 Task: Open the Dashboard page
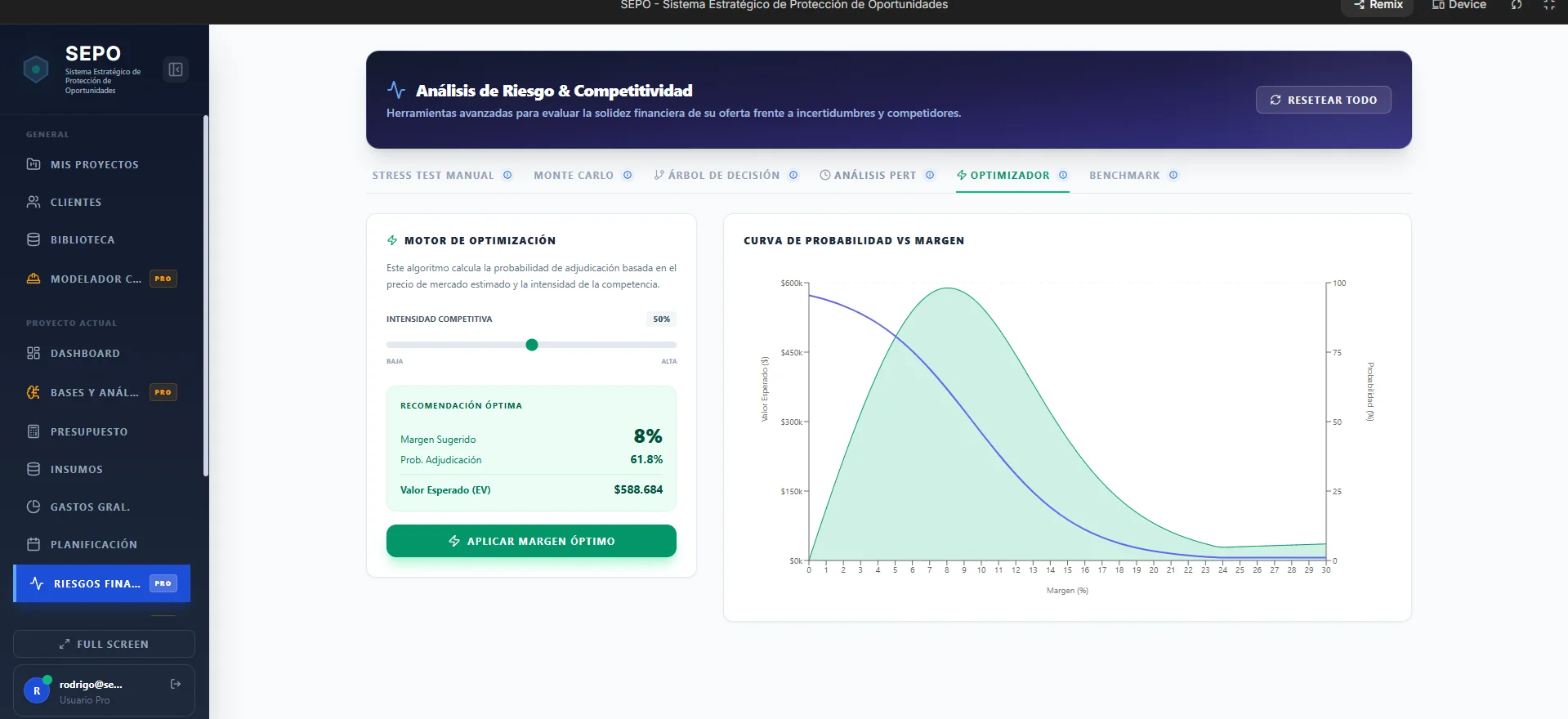[85, 353]
